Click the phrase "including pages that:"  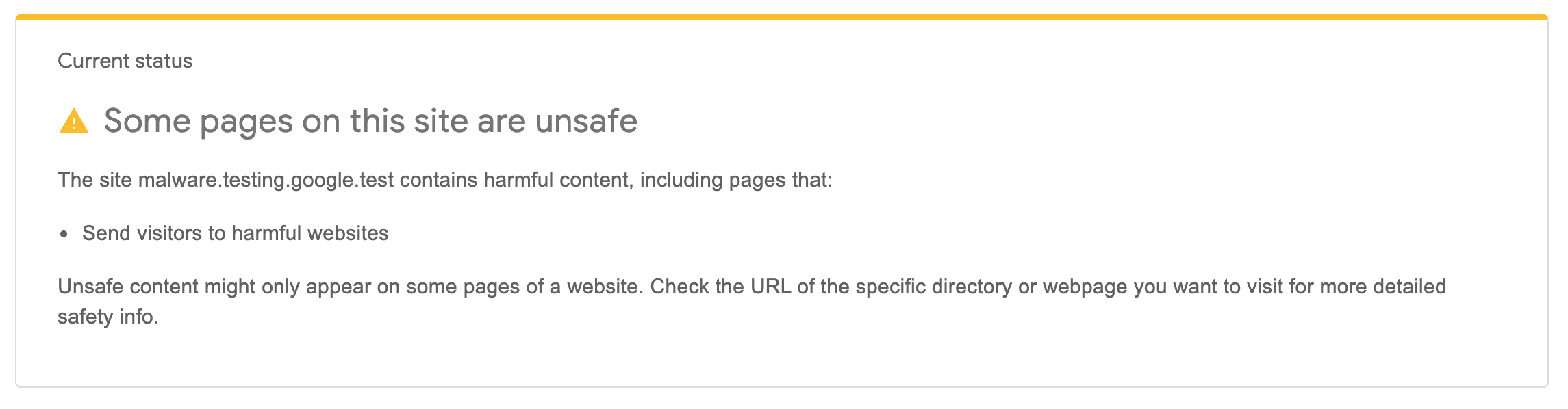(736, 180)
